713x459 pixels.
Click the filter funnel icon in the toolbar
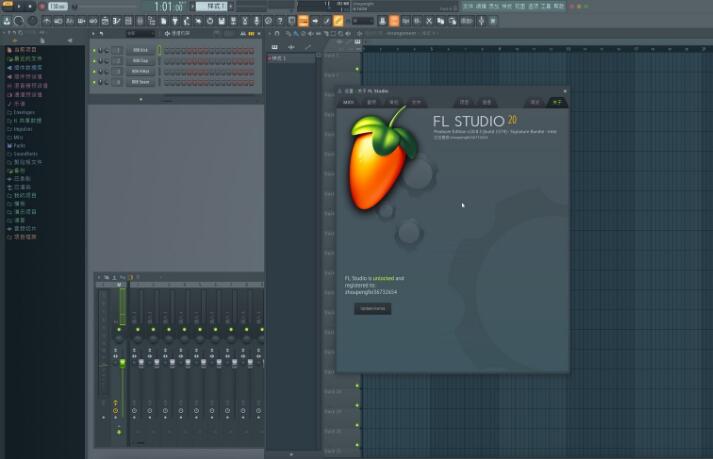coord(175,21)
